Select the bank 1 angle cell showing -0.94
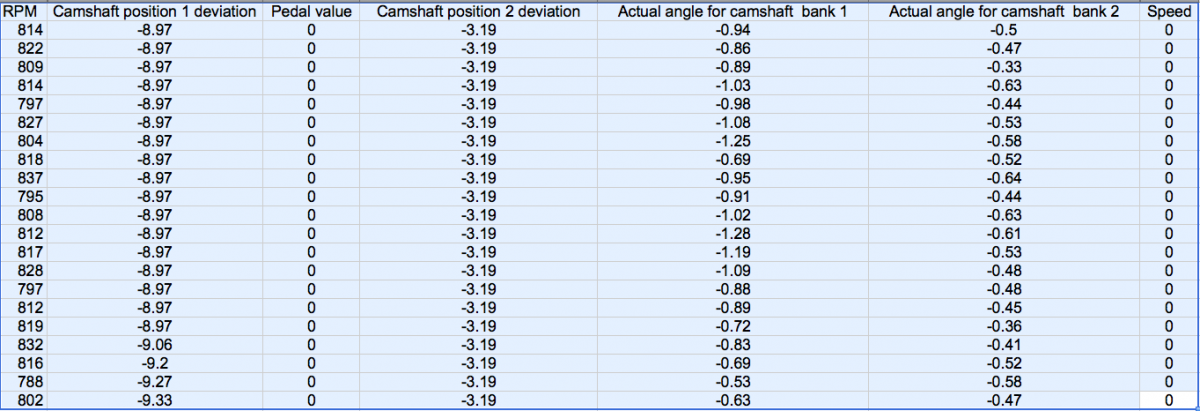This screenshot has height=411, width=1200. point(732,30)
